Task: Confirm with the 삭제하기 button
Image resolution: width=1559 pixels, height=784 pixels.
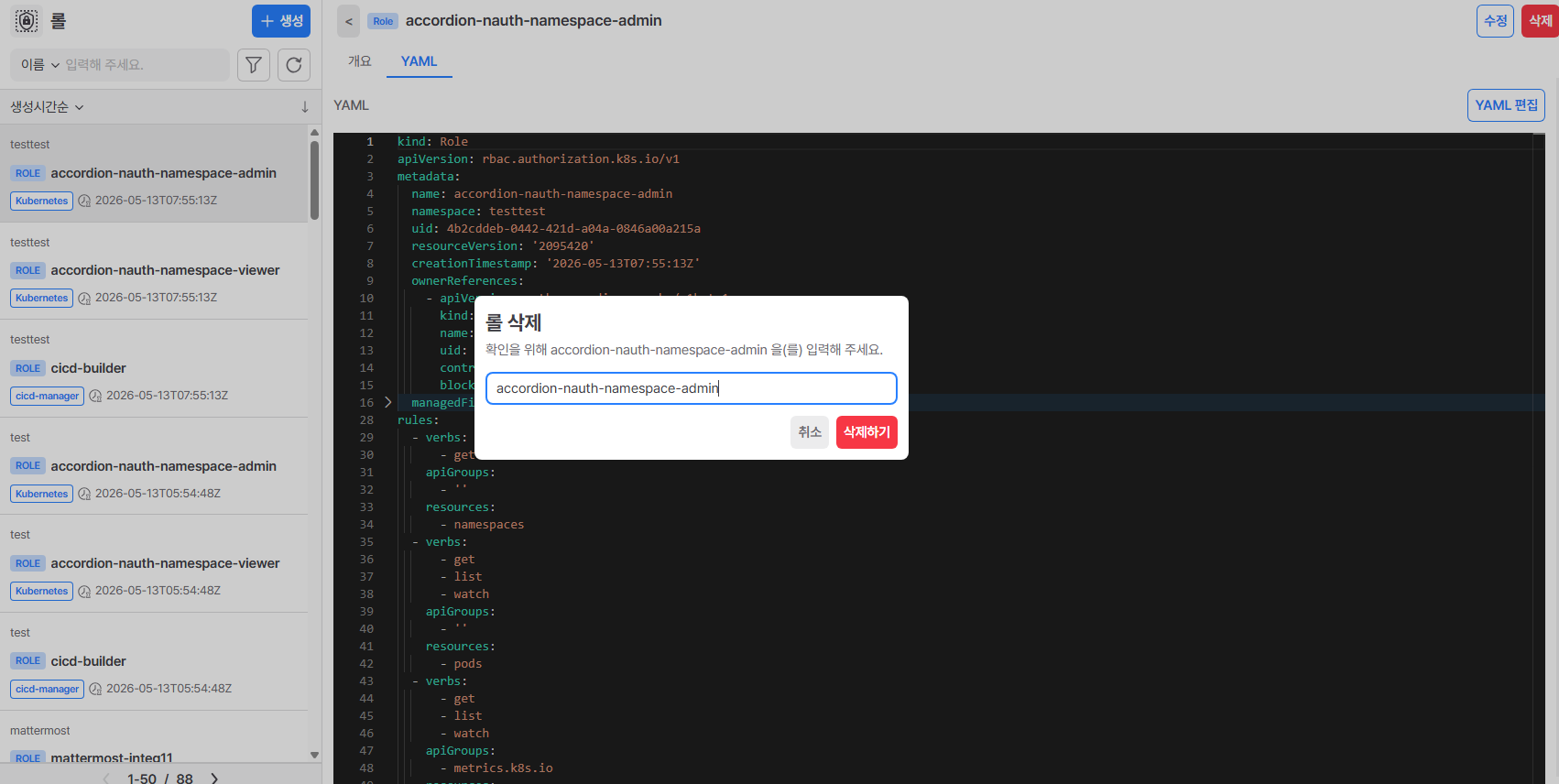Action: [867, 432]
